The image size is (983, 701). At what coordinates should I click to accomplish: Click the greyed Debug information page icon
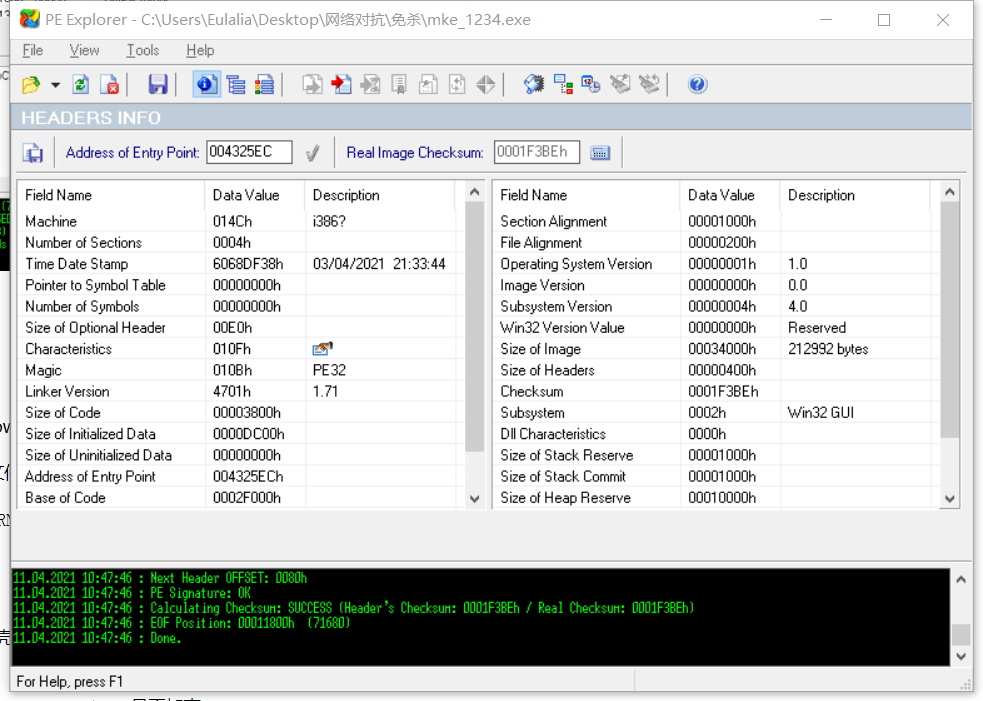coord(457,85)
